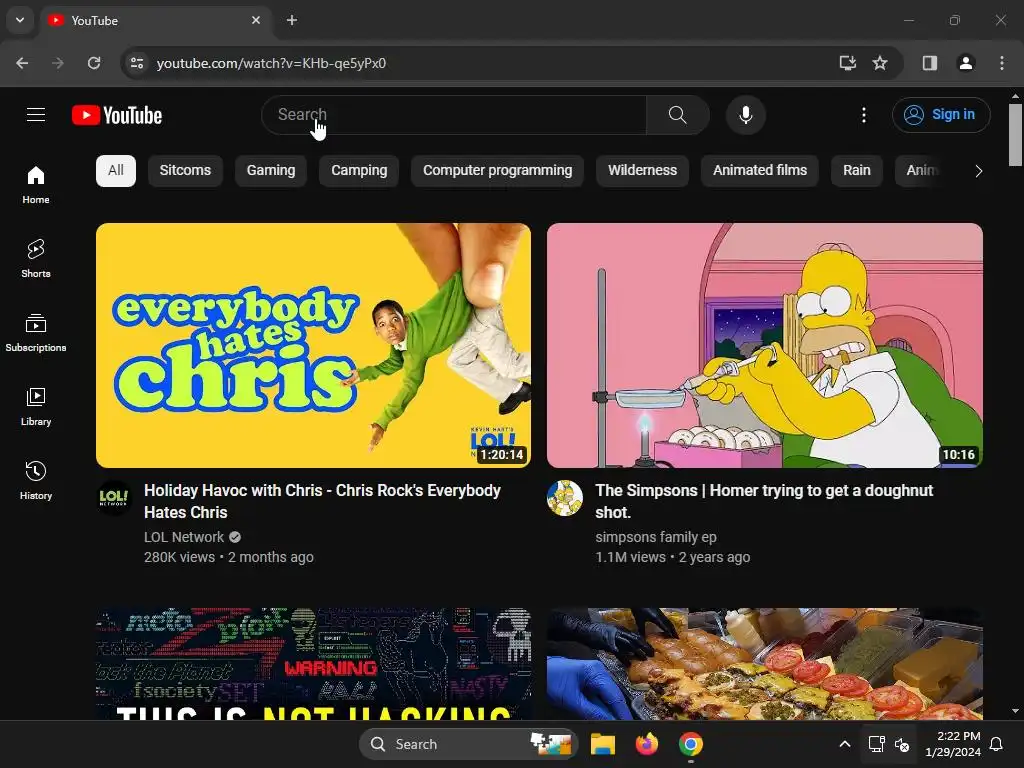Play Homer Simpson doughnut thumbnail

[765, 345]
